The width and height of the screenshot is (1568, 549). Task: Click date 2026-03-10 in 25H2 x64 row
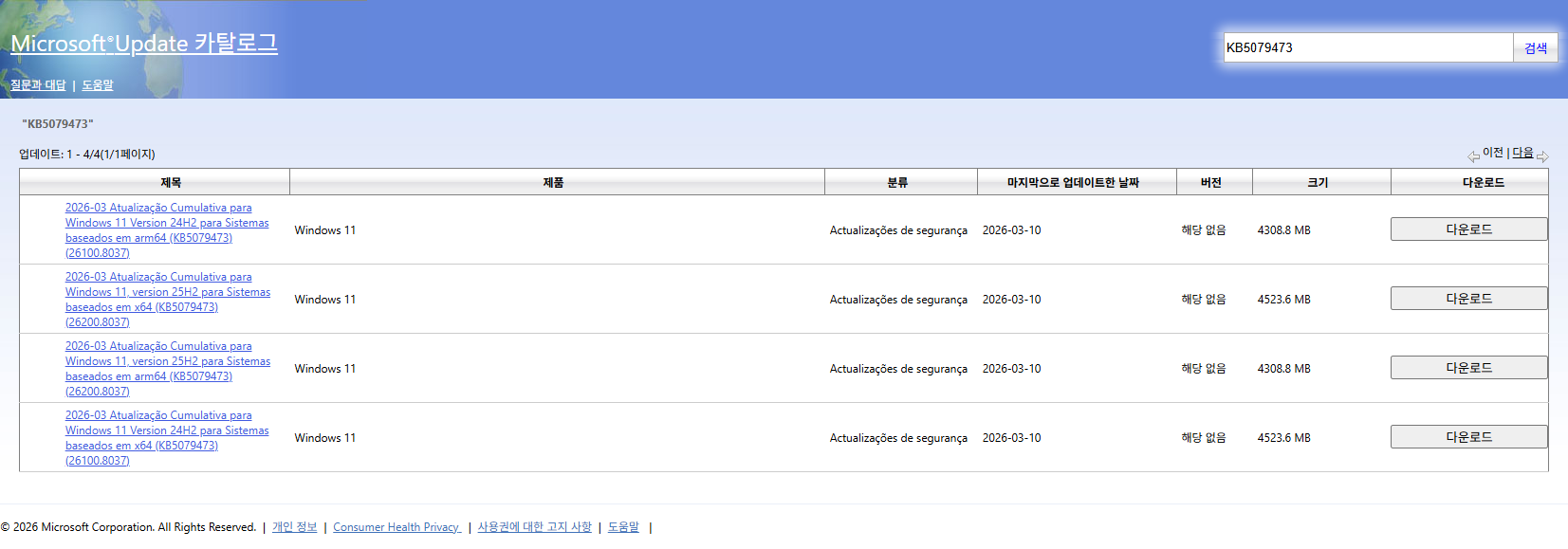pyautogui.click(x=1011, y=300)
